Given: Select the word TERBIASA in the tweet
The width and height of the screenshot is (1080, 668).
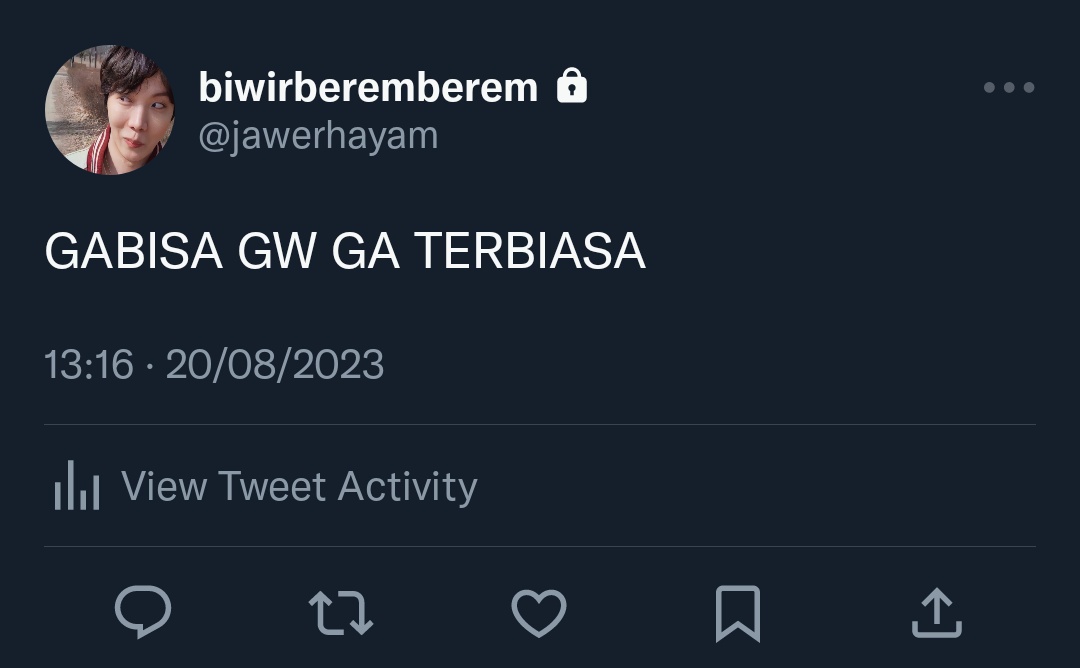Looking at the screenshot, I should coord(530,251).
